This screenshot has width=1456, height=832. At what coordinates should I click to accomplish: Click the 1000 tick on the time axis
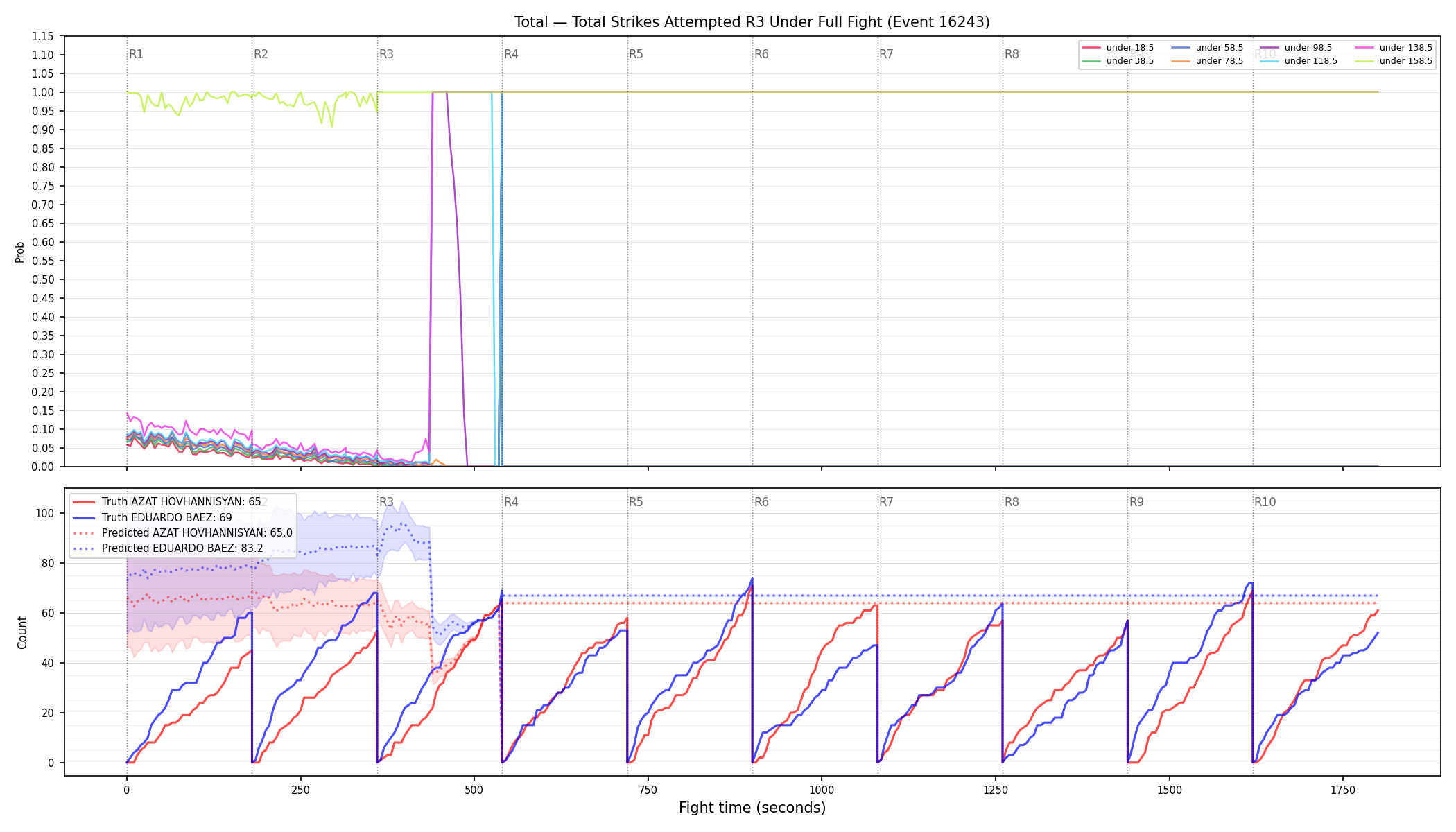[x=822, y=790]
